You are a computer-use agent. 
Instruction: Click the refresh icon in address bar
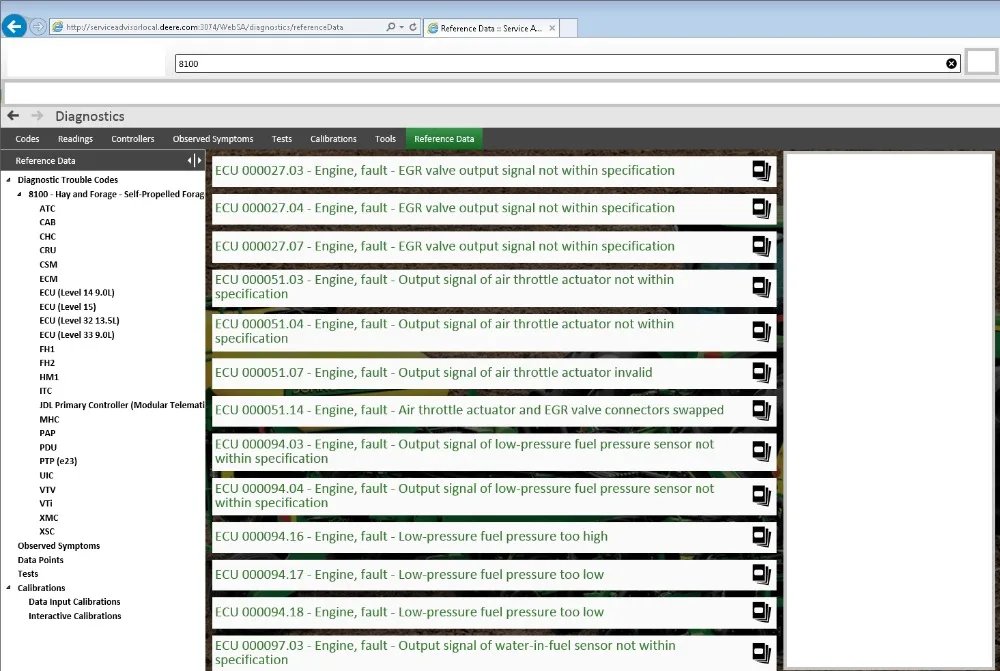click(413, 27)
